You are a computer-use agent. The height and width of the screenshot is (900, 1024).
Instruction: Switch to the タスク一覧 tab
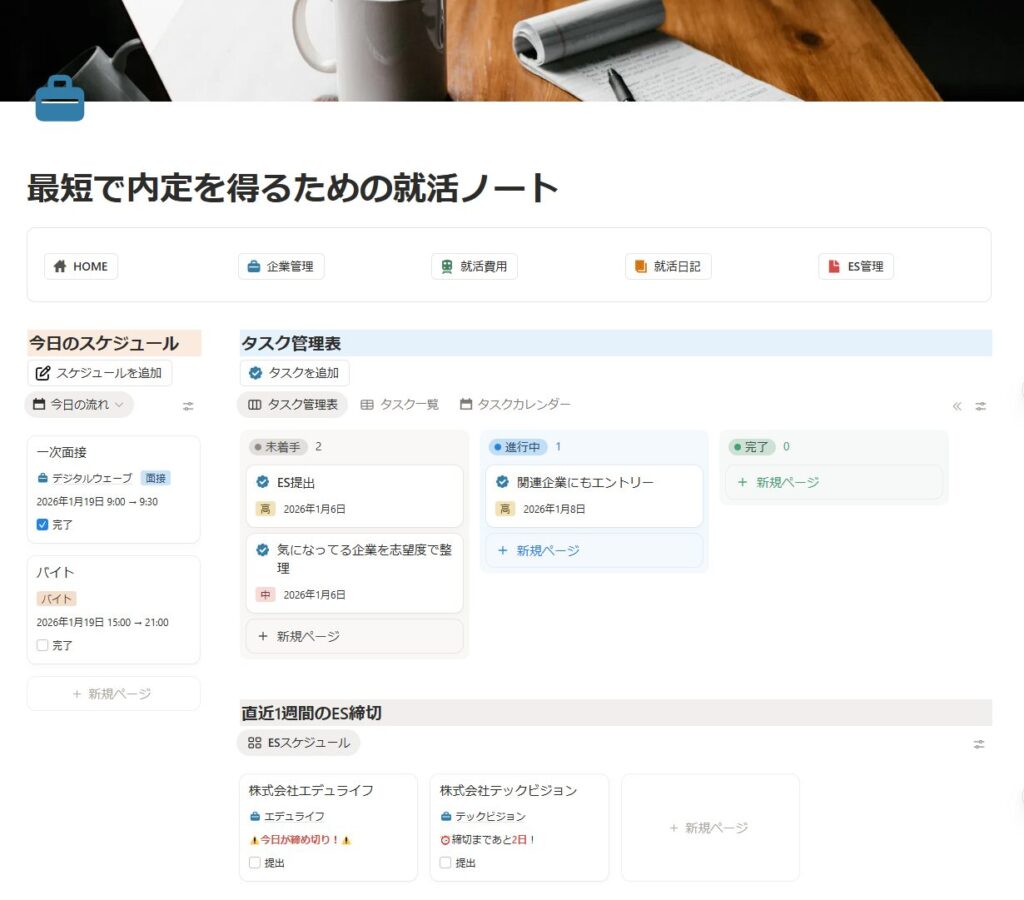(x=404, y=405)
